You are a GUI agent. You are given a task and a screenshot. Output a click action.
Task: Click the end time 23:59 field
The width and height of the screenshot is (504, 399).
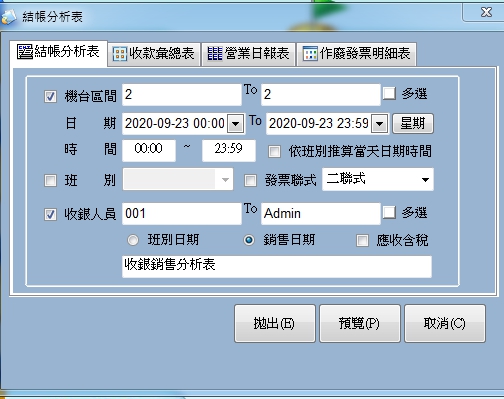tap(229, 150)
